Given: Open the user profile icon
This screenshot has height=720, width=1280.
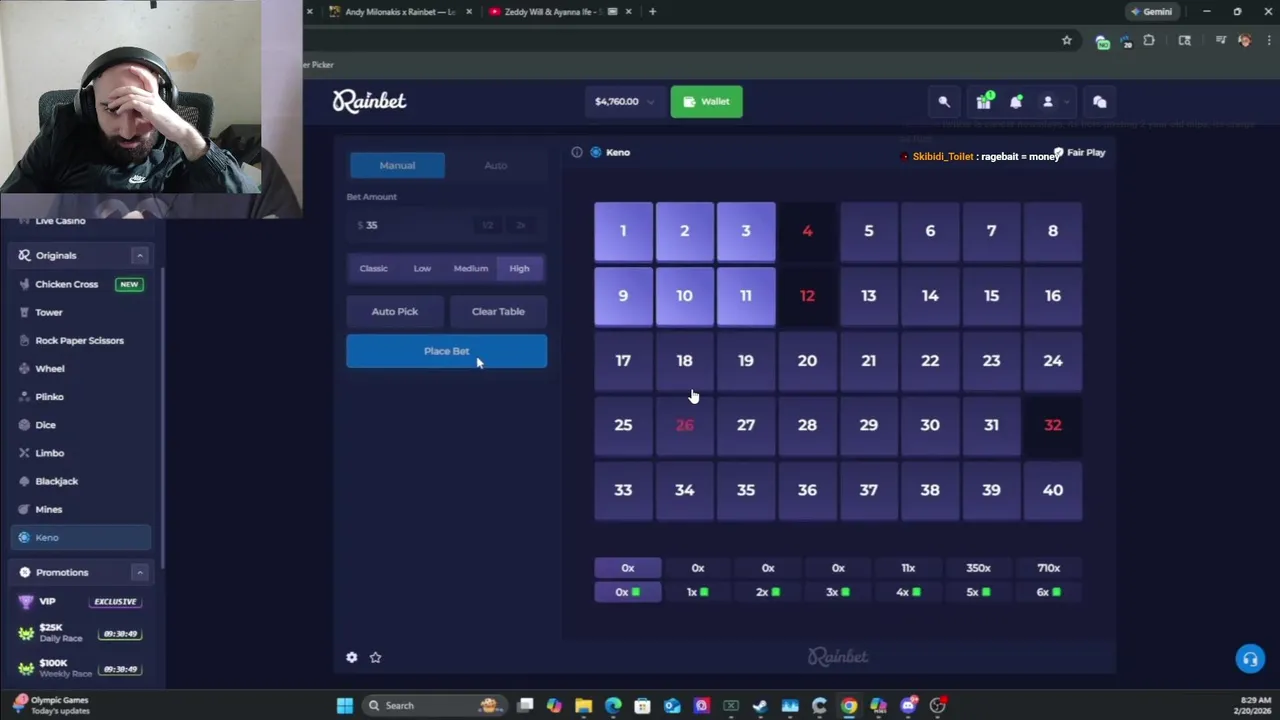Looking at the screenshot, I should (1048, 102).
